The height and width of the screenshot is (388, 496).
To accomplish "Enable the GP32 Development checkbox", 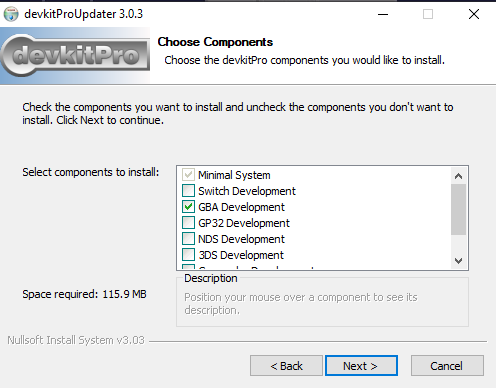I will (x=188, y=223).
